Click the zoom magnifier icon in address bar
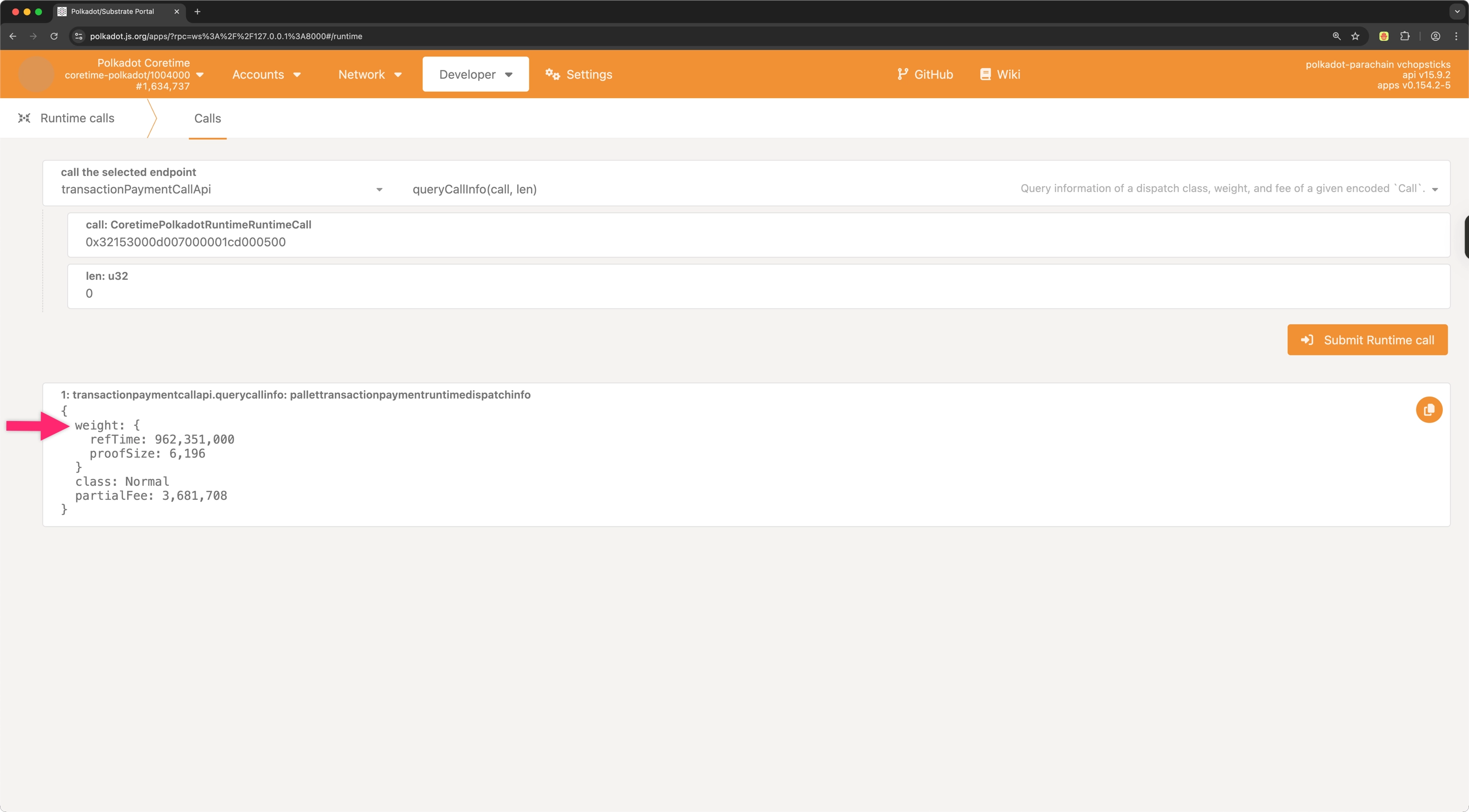 tap(1336, 36)
